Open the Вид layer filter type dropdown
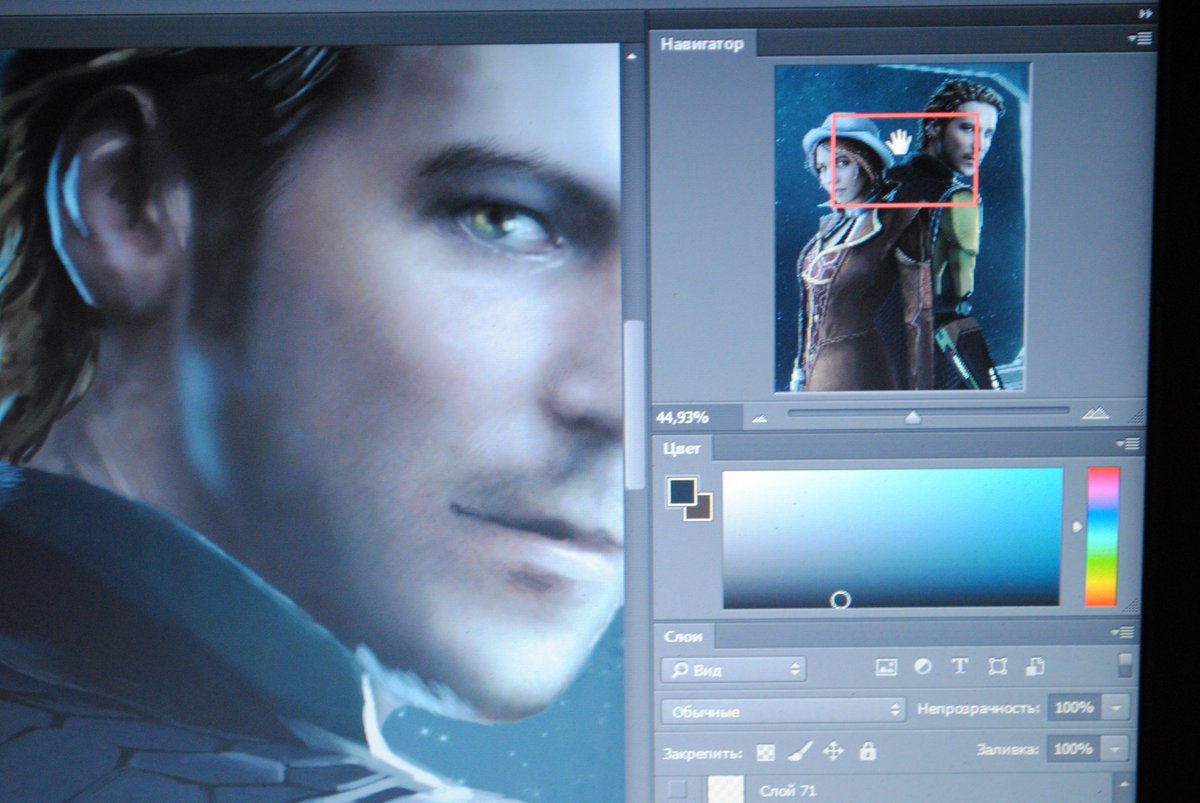 [x=733, y=668]
